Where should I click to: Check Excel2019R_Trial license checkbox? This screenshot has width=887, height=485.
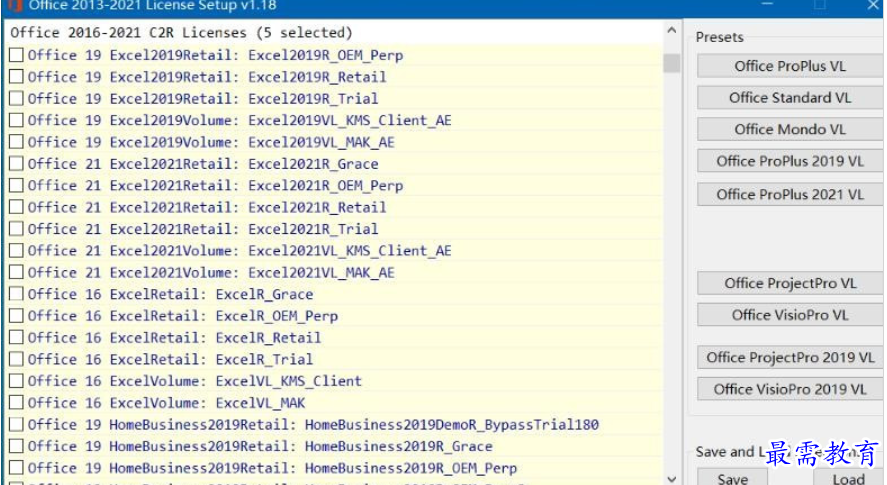coord(16,98)
